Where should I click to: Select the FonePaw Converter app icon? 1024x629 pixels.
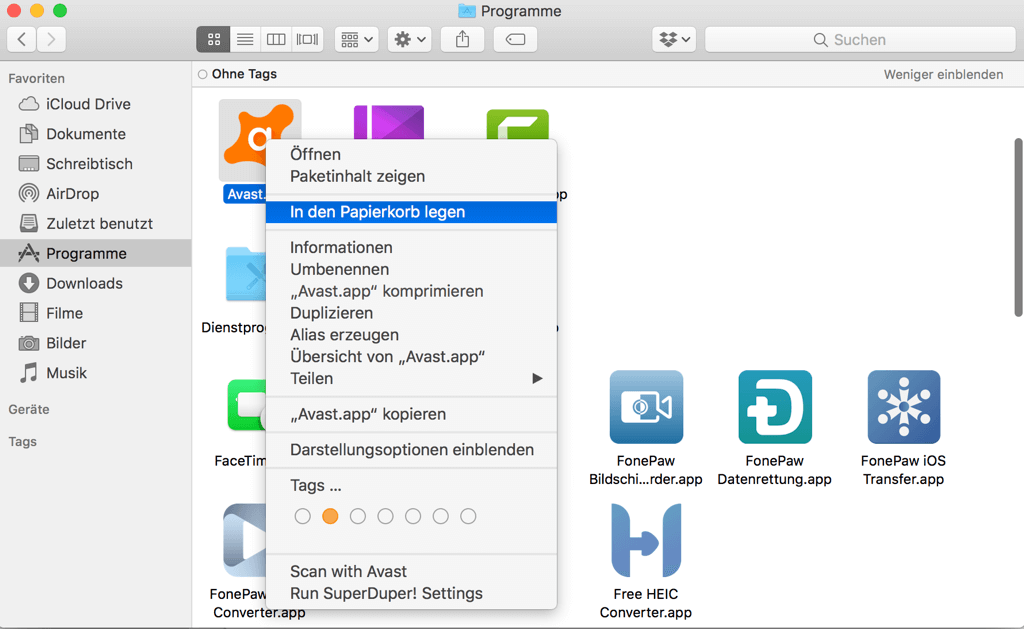click(x=244, y=540)
